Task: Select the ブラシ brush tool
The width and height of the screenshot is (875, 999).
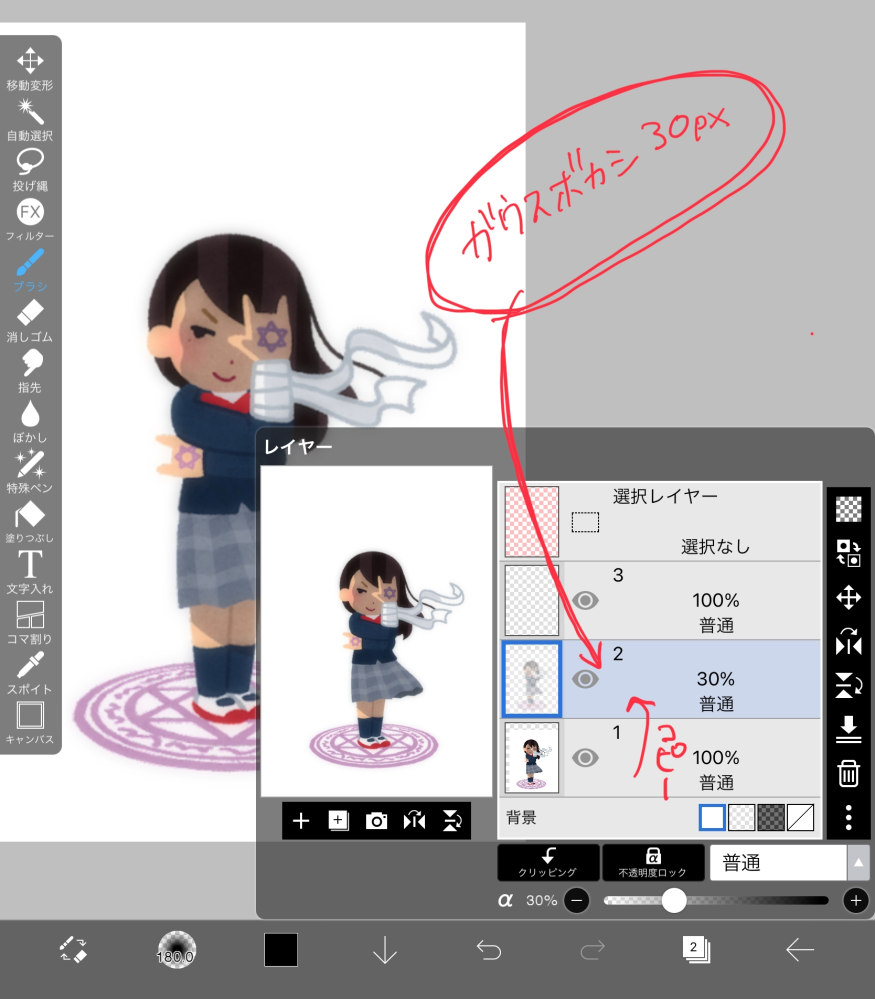Action: 30,270
